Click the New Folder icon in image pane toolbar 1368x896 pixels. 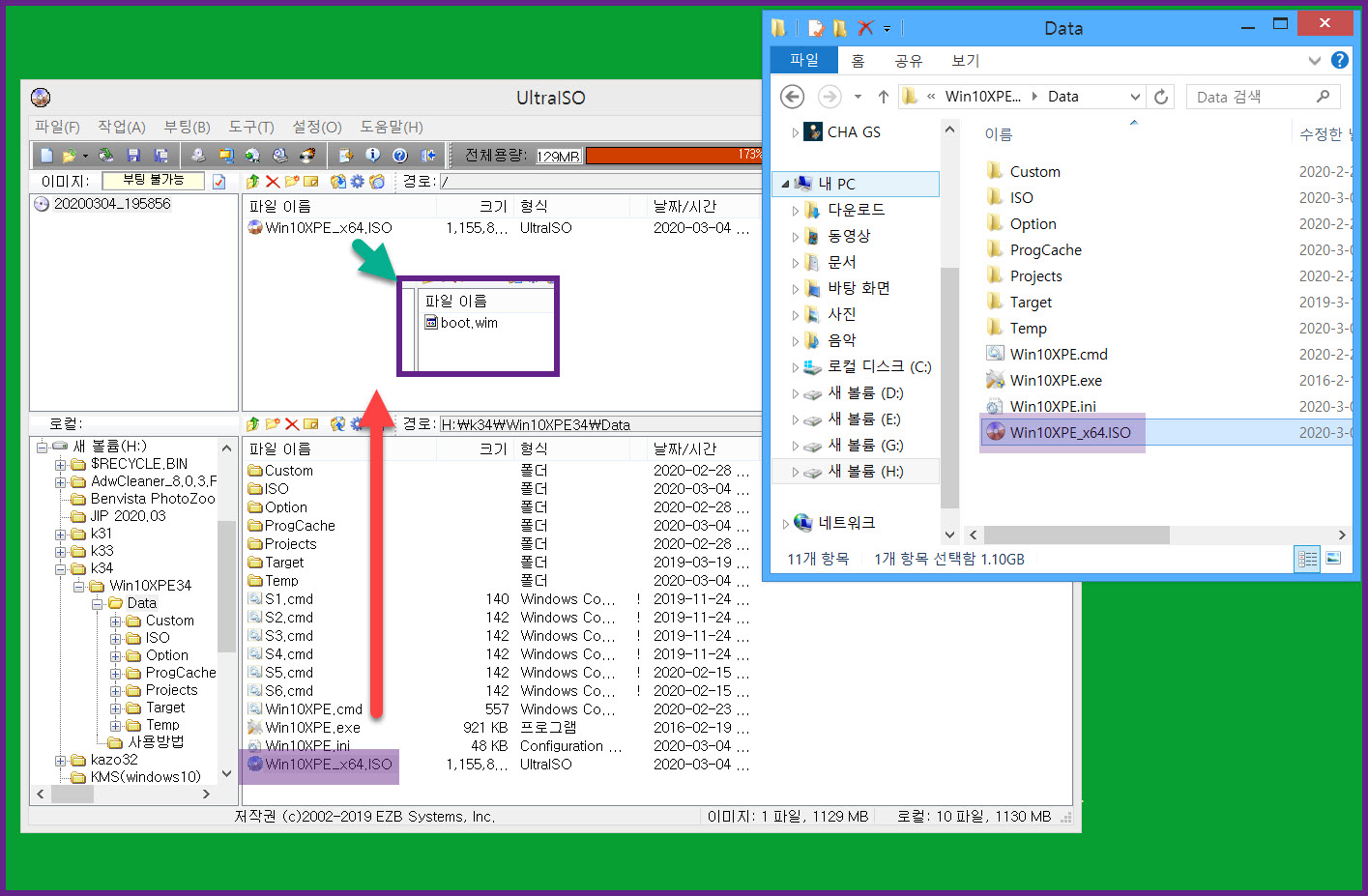click(291, 182)
